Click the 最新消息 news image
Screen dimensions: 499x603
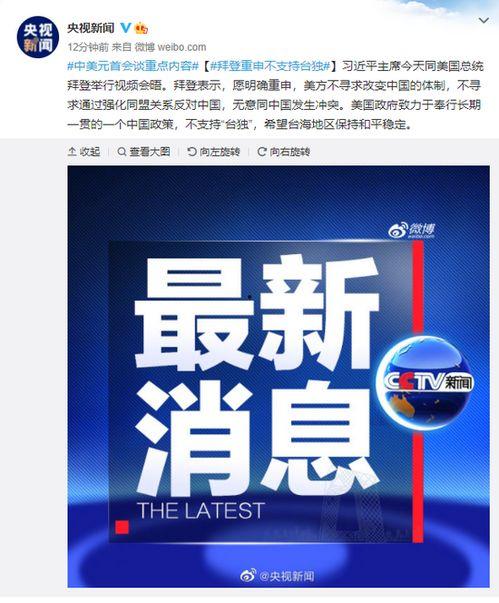[279, 376]
